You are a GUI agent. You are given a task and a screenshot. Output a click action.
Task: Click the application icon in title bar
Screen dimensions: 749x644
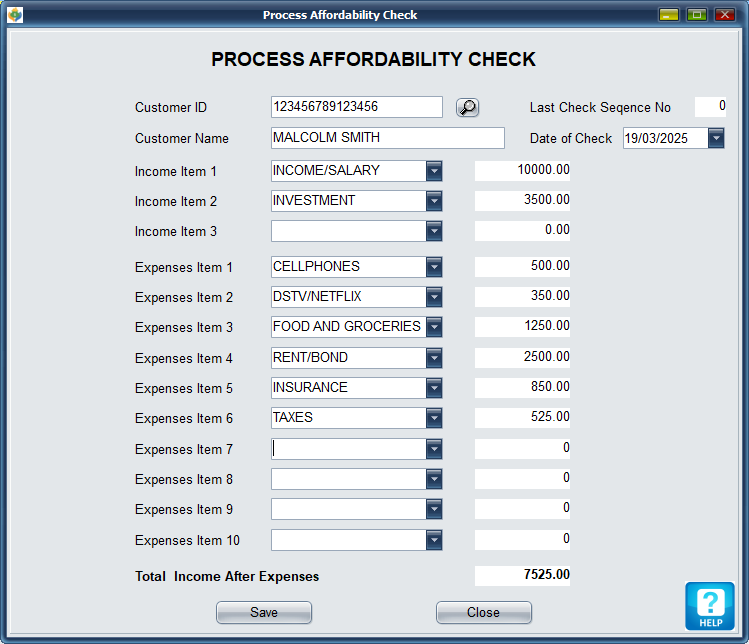[x=14, y=15]
